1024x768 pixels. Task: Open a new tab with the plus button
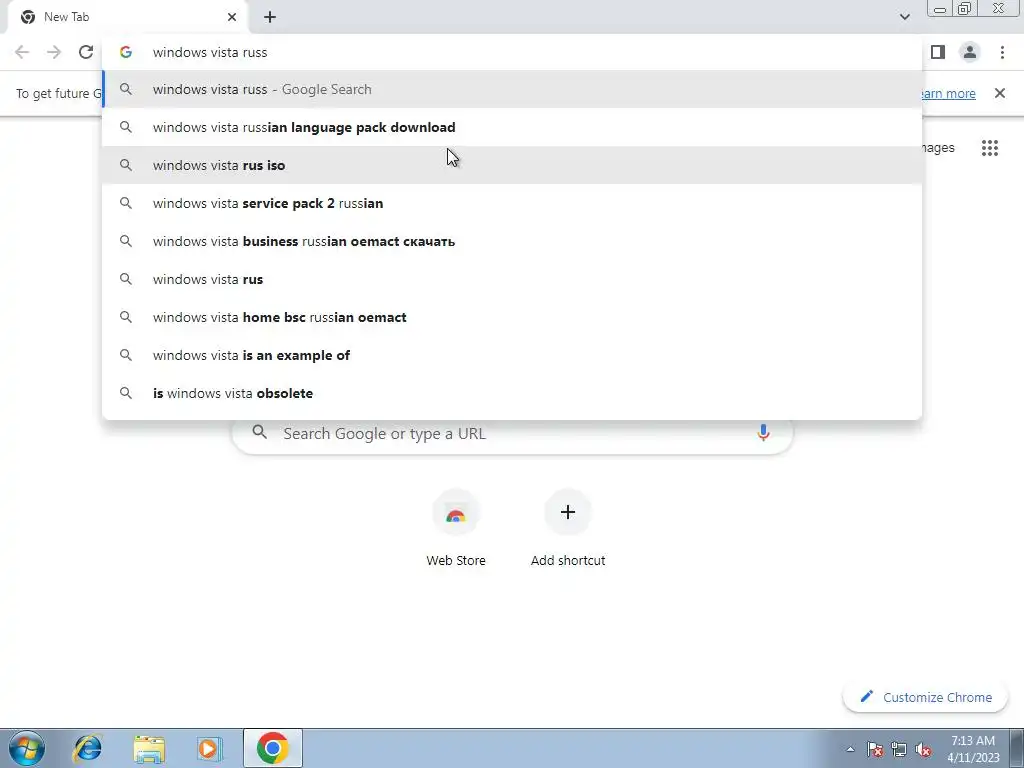tap(270, 17)
